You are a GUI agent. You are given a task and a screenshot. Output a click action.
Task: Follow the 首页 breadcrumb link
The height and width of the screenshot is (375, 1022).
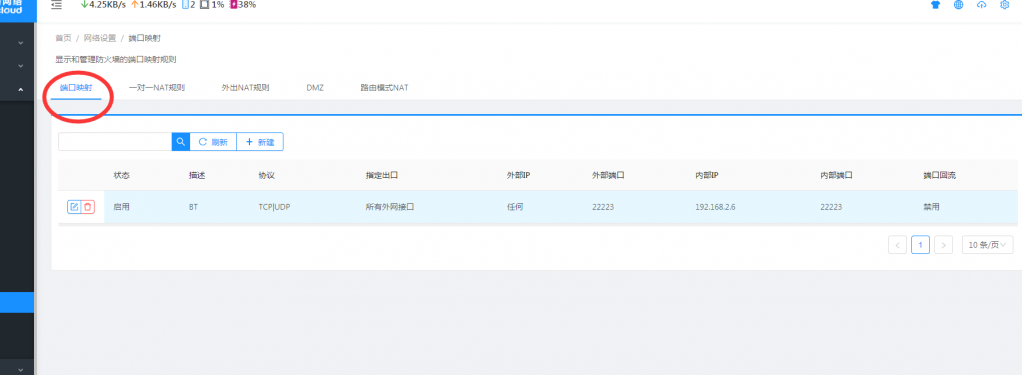click(63, 38)
